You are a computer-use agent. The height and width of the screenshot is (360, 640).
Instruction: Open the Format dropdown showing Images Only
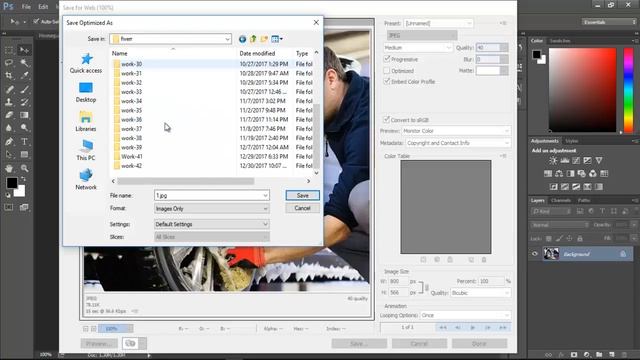(212, 209)
